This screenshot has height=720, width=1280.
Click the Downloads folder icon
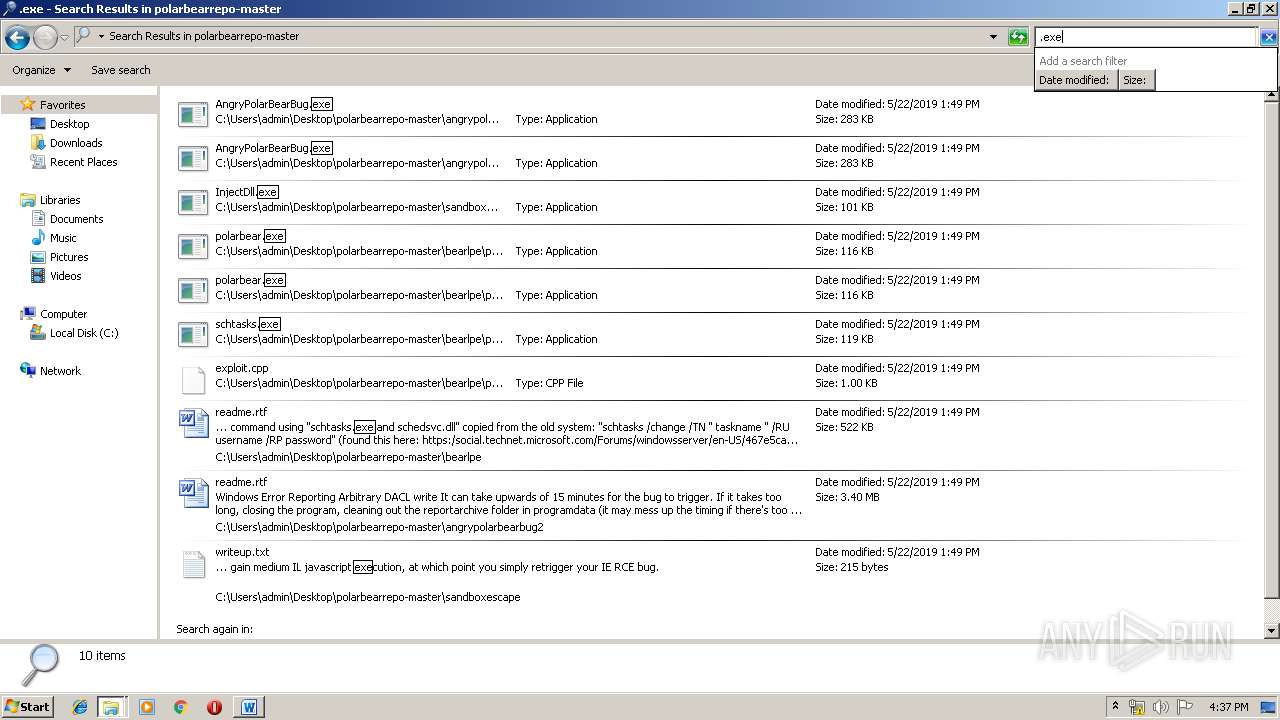click(38, 143)
